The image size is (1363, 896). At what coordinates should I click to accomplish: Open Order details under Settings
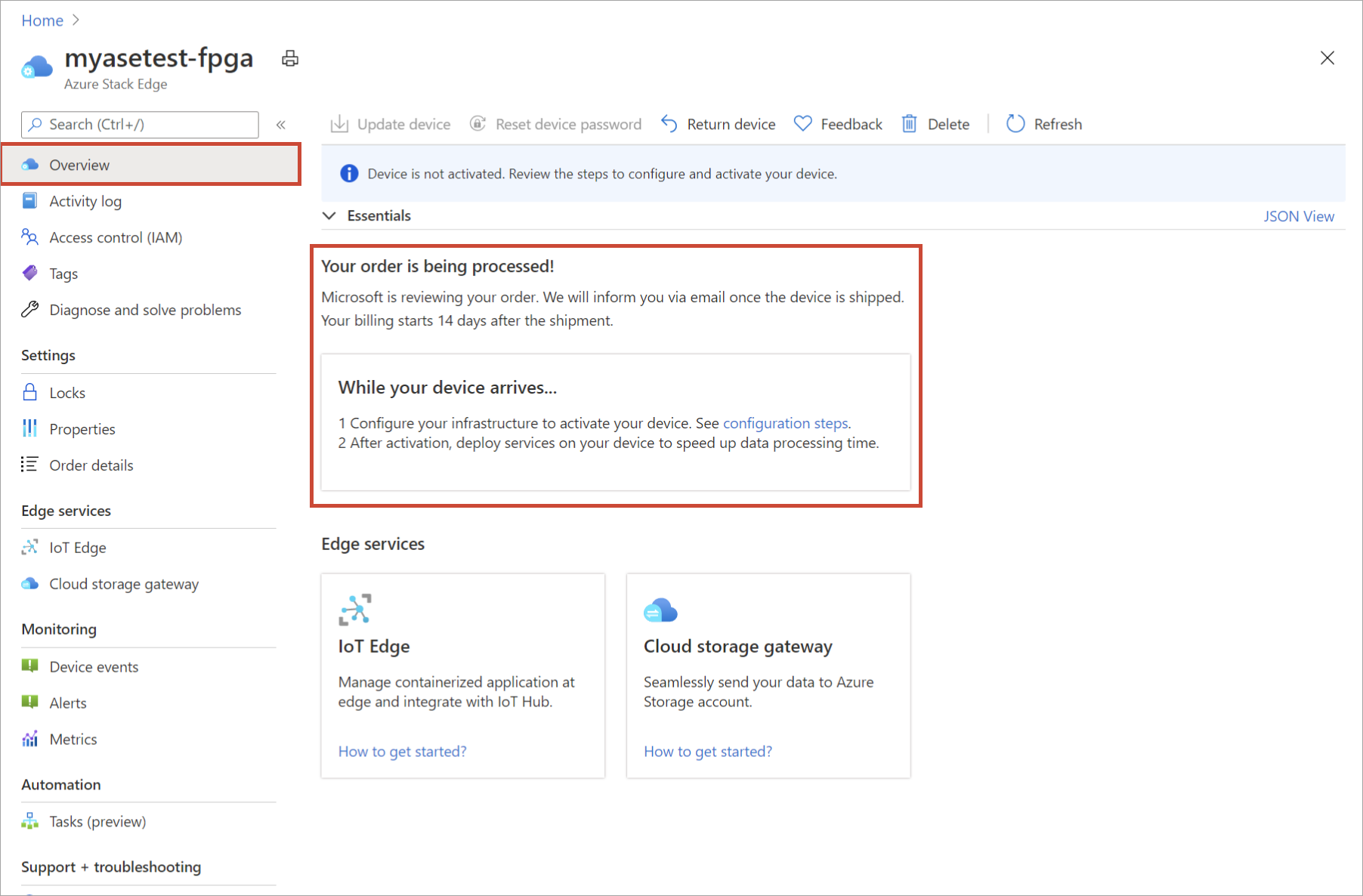[91, 465]
